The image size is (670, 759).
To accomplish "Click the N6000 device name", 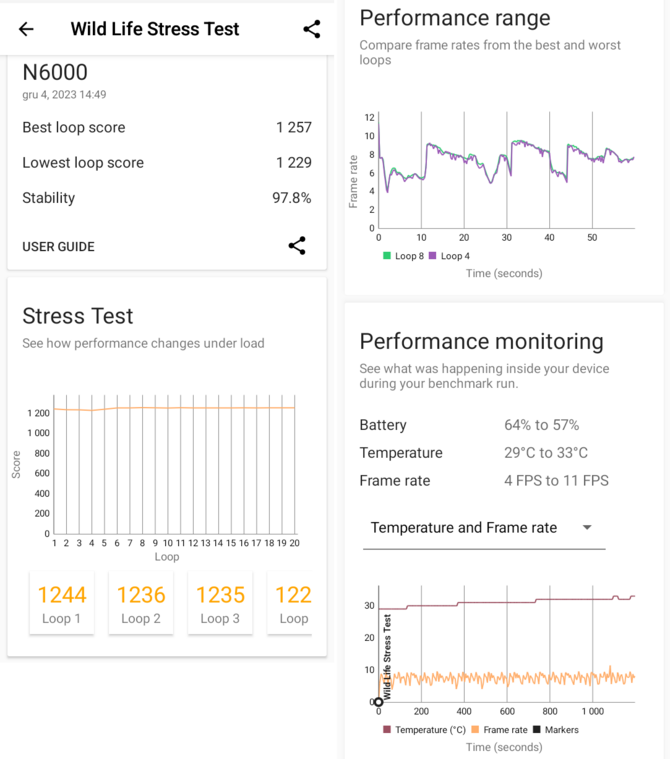I will (55, 73).
